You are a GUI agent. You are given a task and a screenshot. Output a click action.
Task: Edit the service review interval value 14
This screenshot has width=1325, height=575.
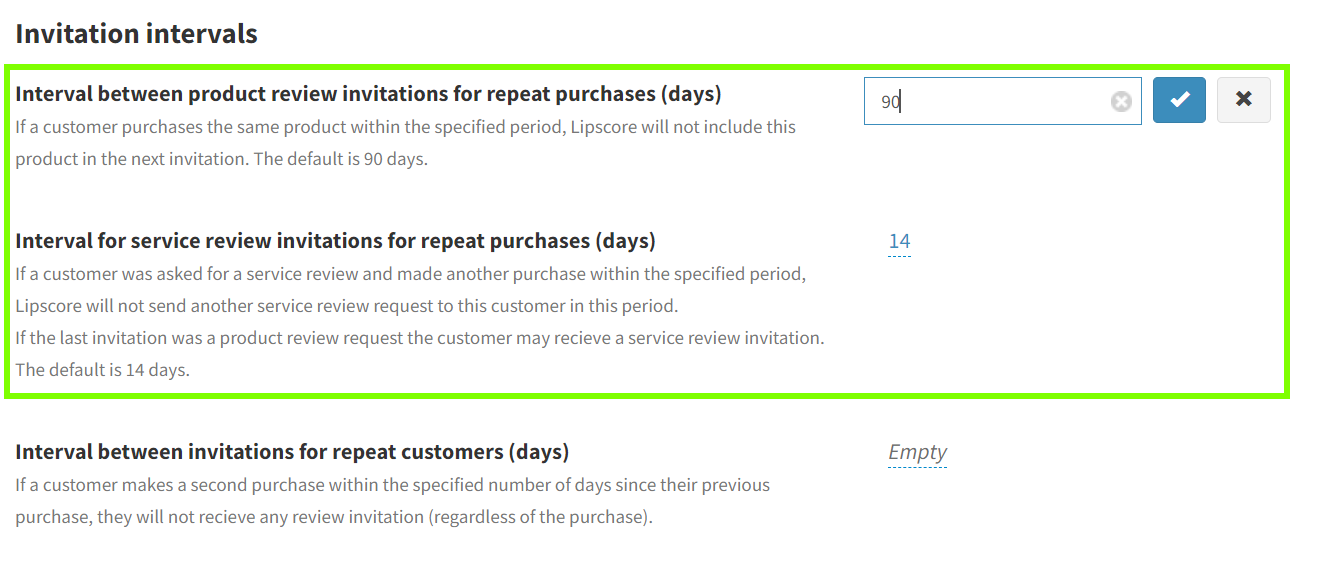(899, 241)
